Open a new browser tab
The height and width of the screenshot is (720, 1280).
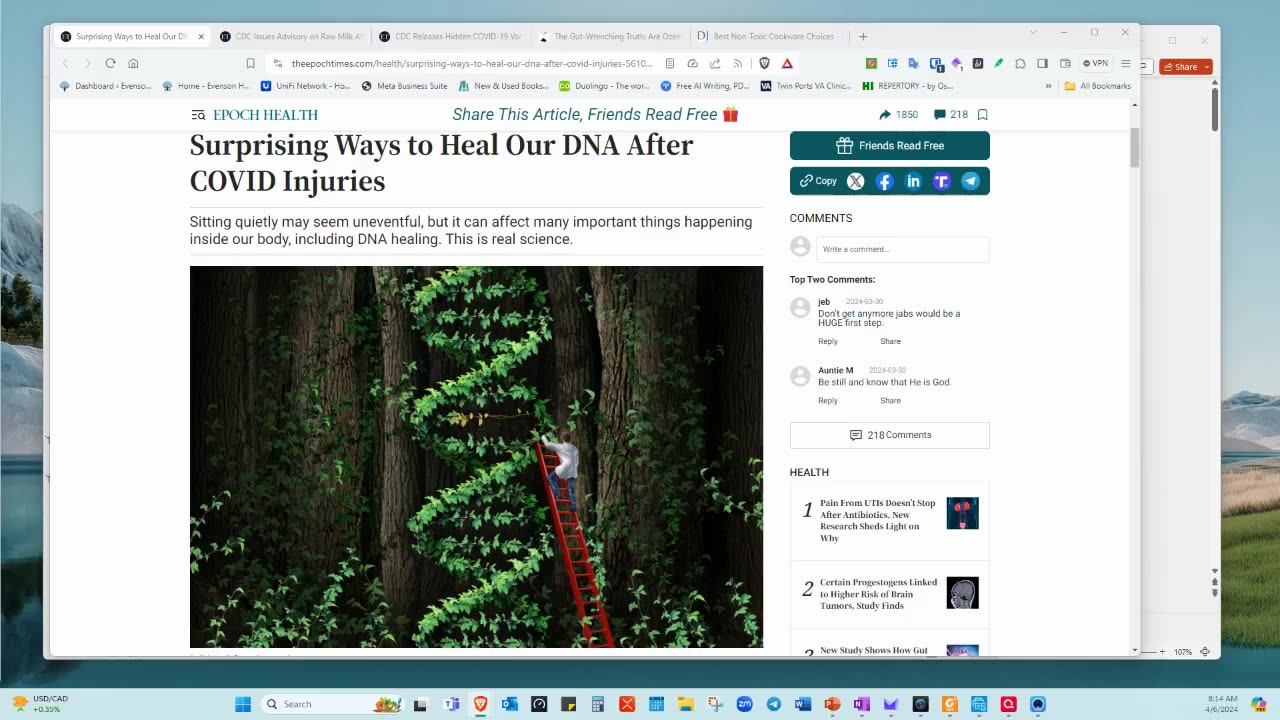coord(863,36)
